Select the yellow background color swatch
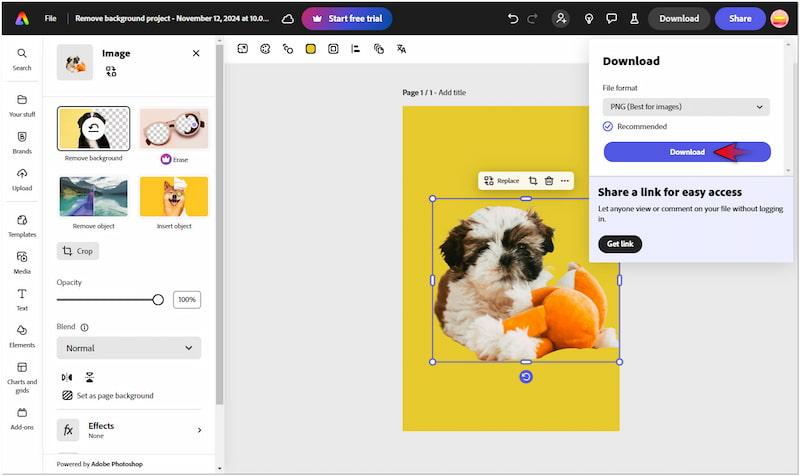 click(311, 48)
